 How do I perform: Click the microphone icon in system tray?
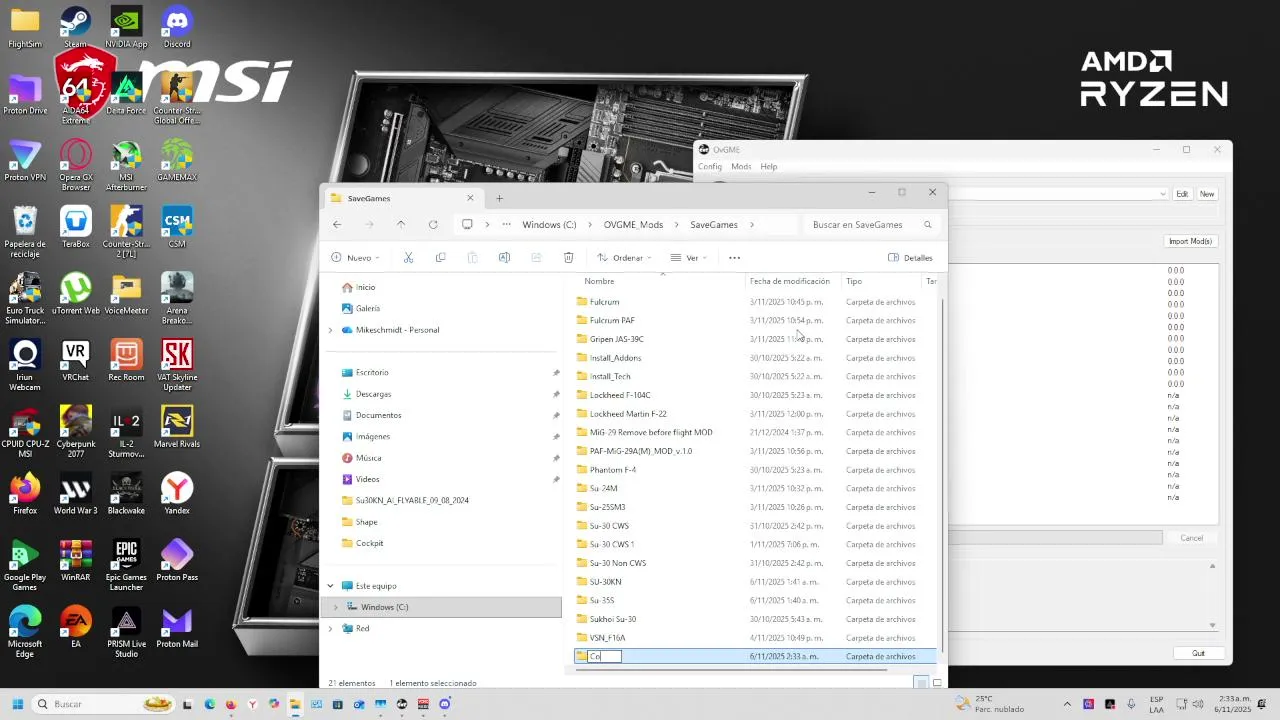[x=1132, y=704]
